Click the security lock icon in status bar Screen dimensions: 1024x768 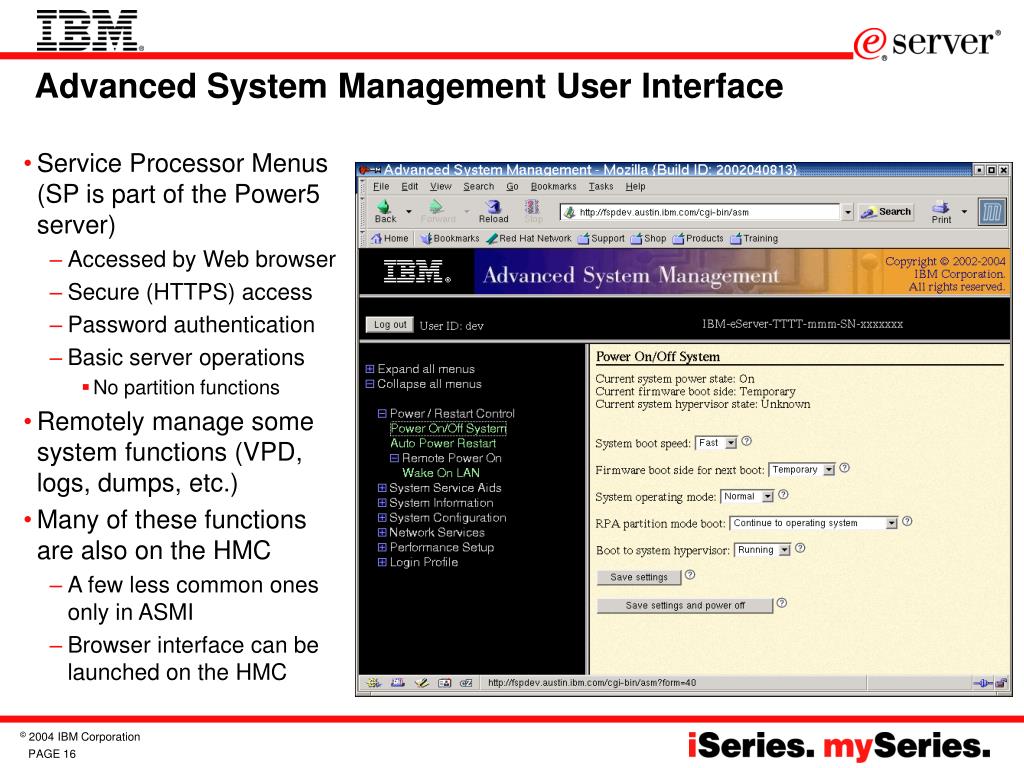click(x=1001, y=683)
